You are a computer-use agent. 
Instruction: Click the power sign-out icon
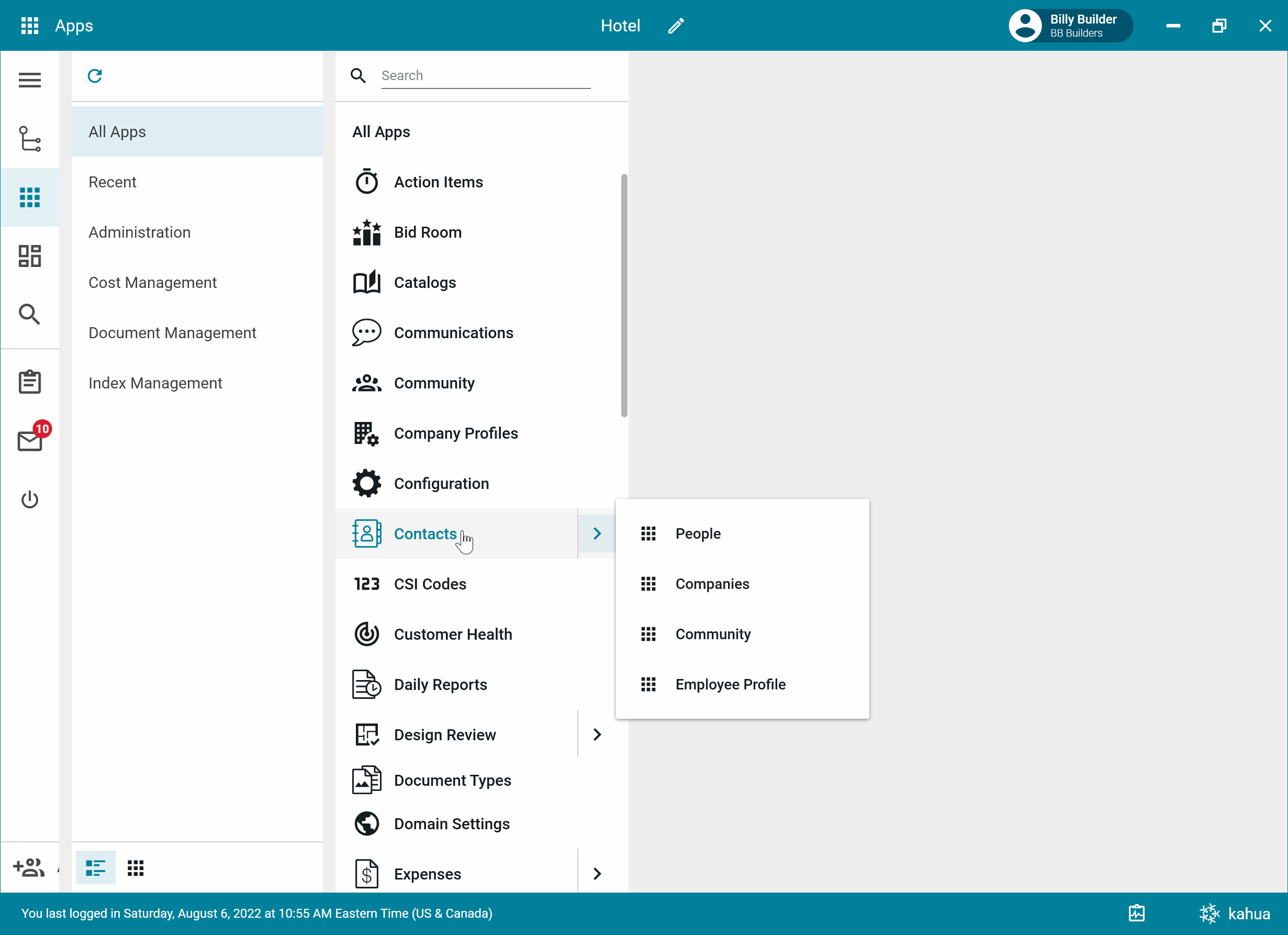[x=29, y=500]
